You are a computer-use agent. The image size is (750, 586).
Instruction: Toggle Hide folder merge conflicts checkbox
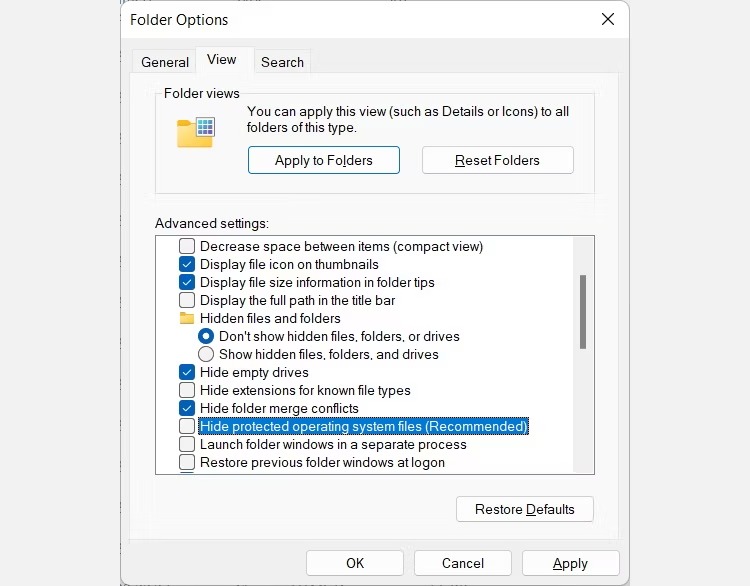[187, 408]
